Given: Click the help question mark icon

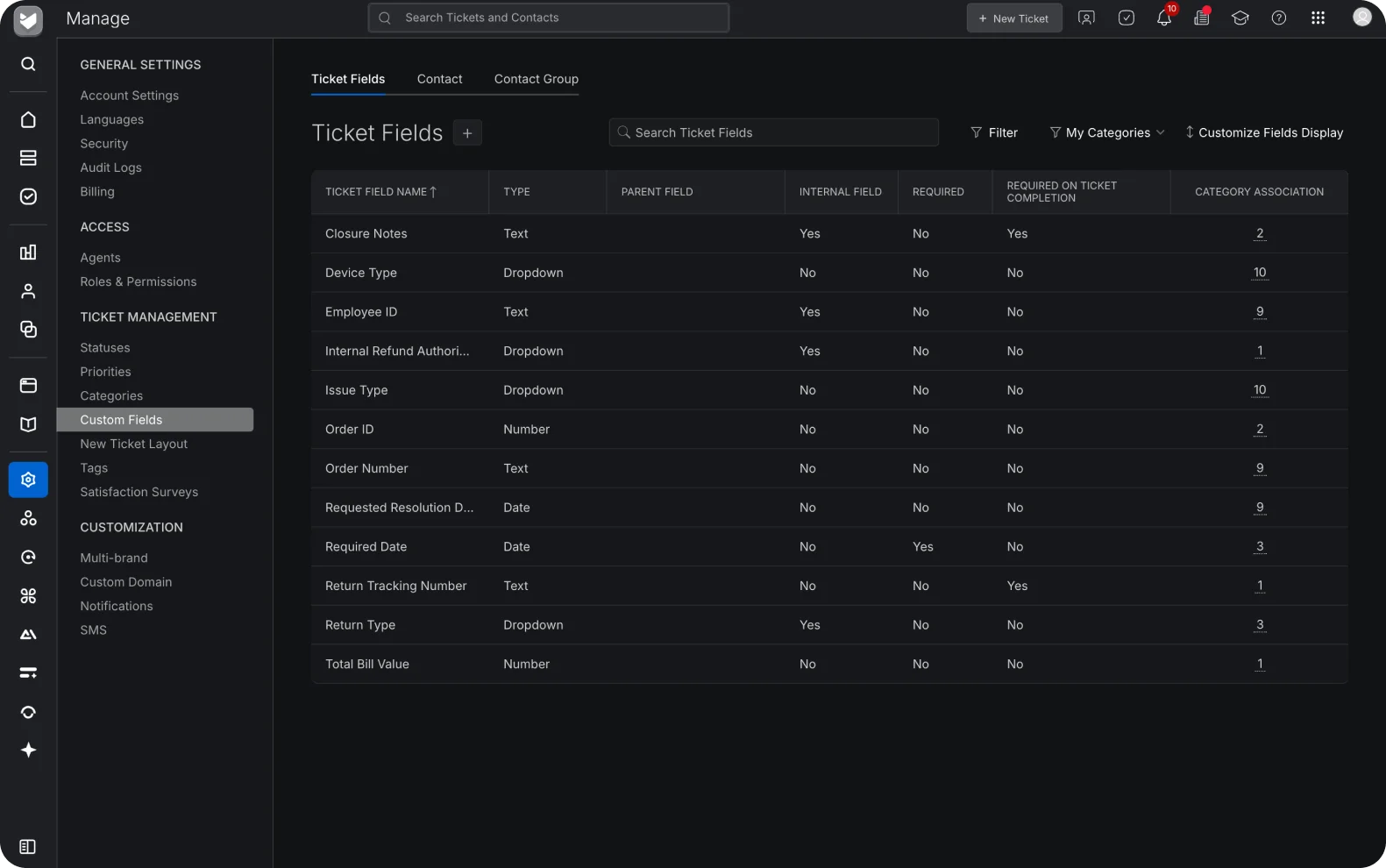Looking at the screenshot, I should click(x=1279, y=18).
